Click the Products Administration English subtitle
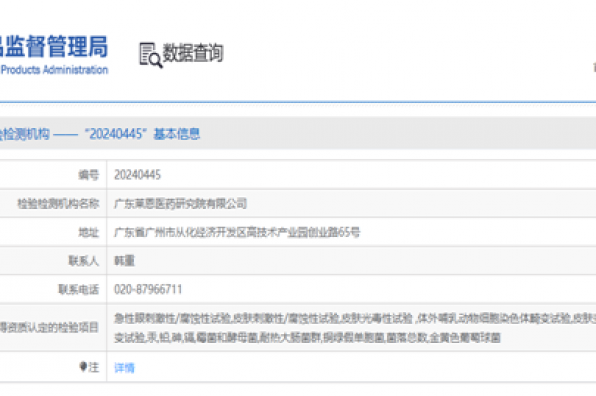 pyautogui.click(x=54, y=70)
